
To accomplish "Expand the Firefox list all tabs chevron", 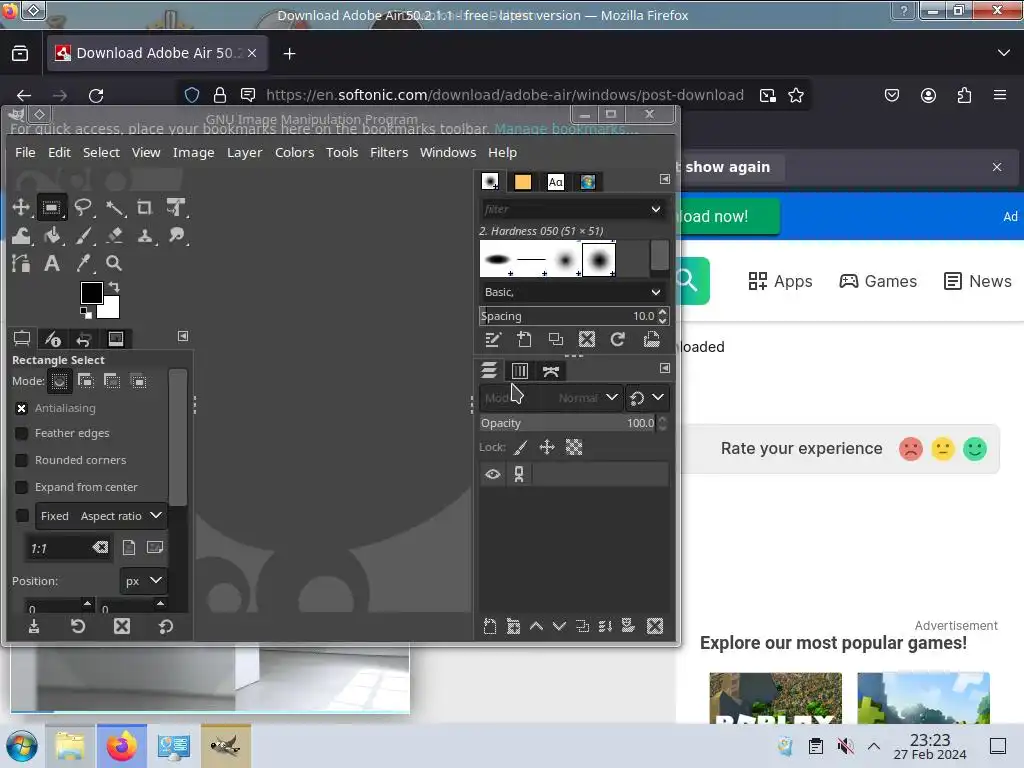I will (1003, 53).
